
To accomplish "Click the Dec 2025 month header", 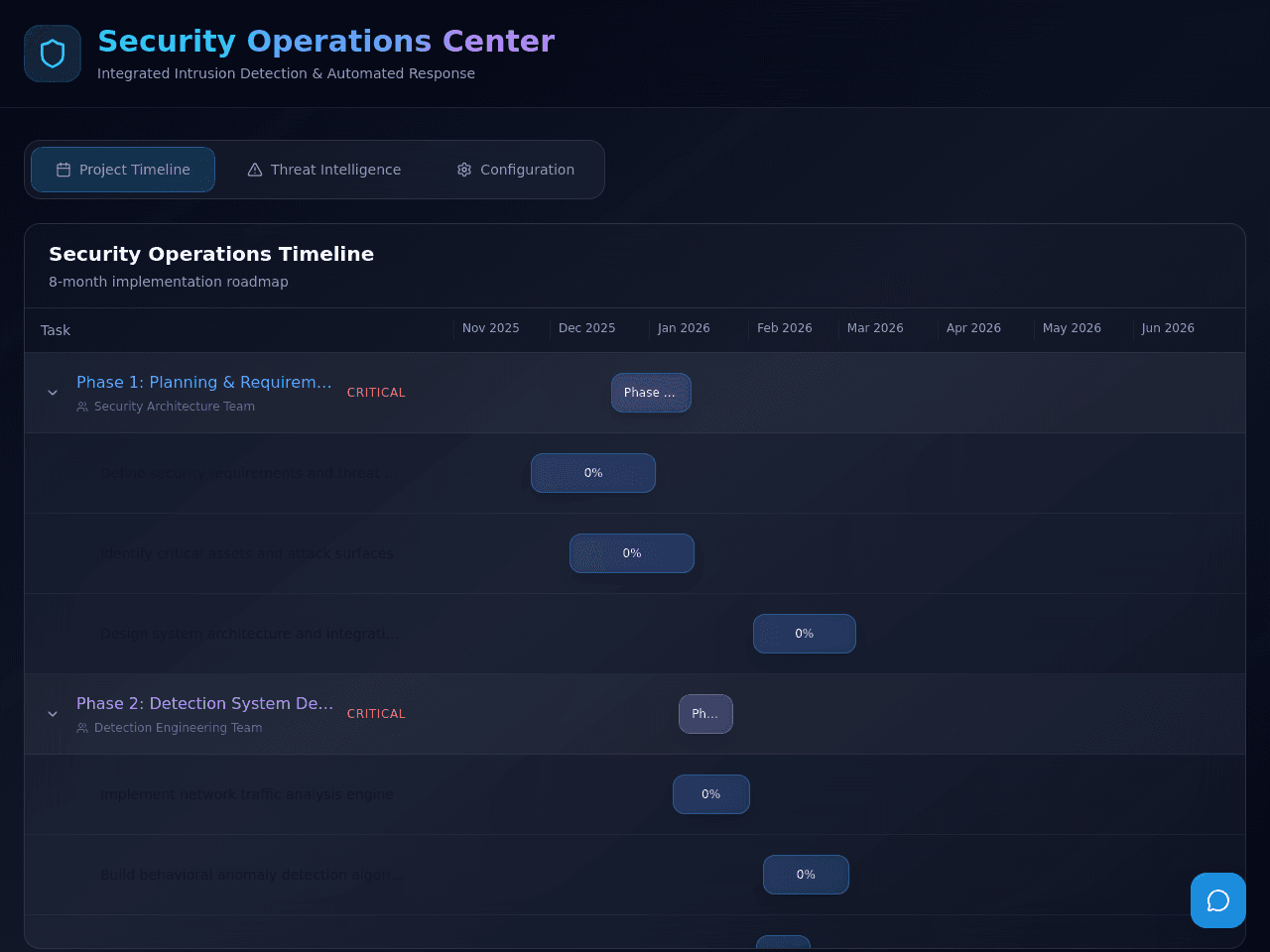I will 587,328.
